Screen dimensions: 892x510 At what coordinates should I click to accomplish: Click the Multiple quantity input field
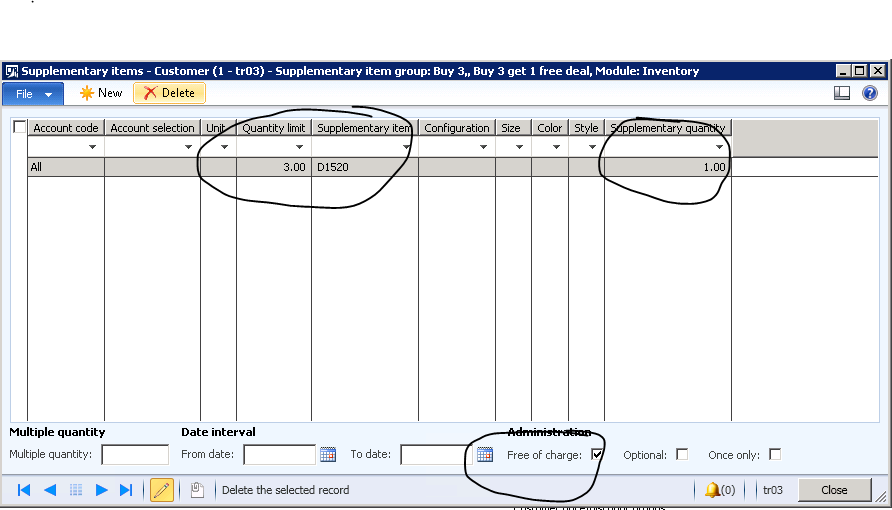point(135,455)
